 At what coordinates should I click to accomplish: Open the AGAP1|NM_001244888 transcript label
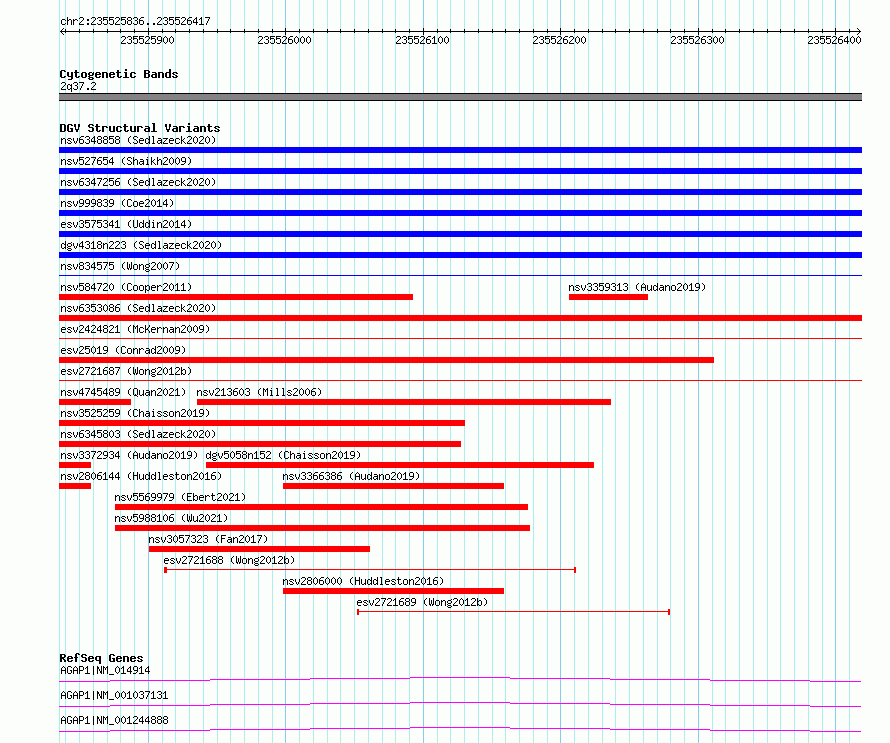[x=114, y=720]
